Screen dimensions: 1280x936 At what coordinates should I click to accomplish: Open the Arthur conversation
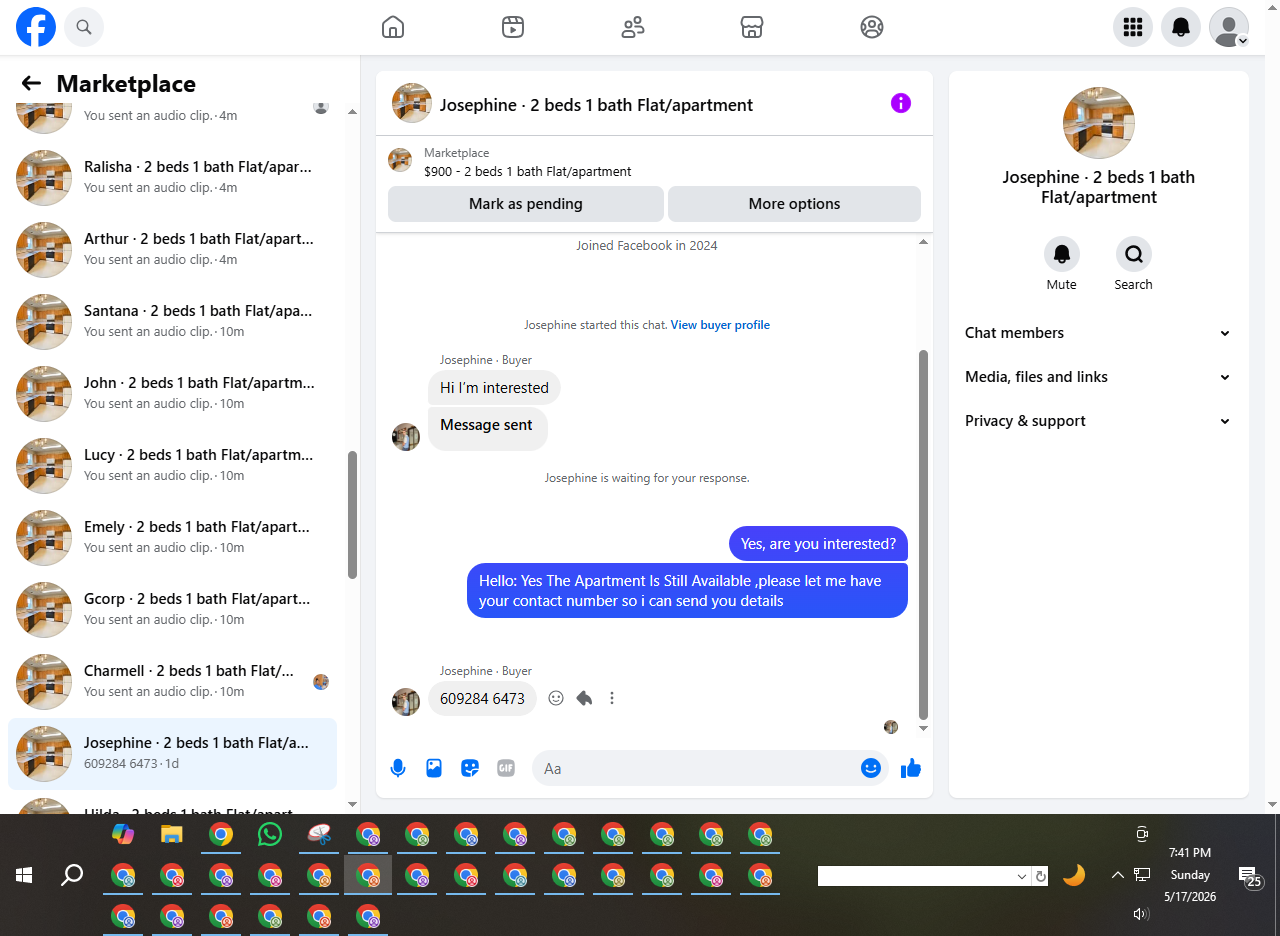pyautogui.click(x=172, y=250)
